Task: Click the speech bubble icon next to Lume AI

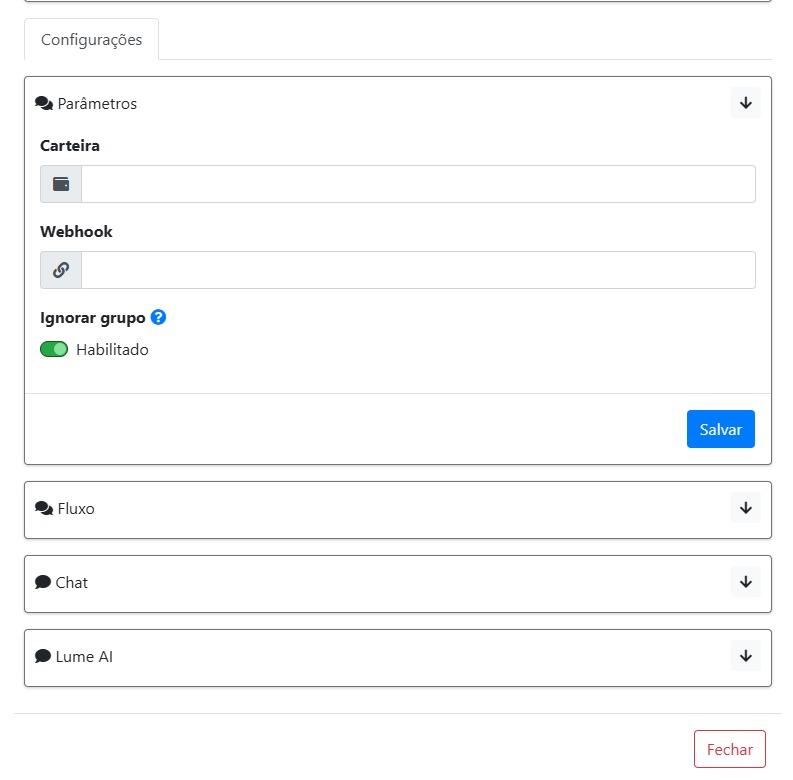Action: [43, 656]
